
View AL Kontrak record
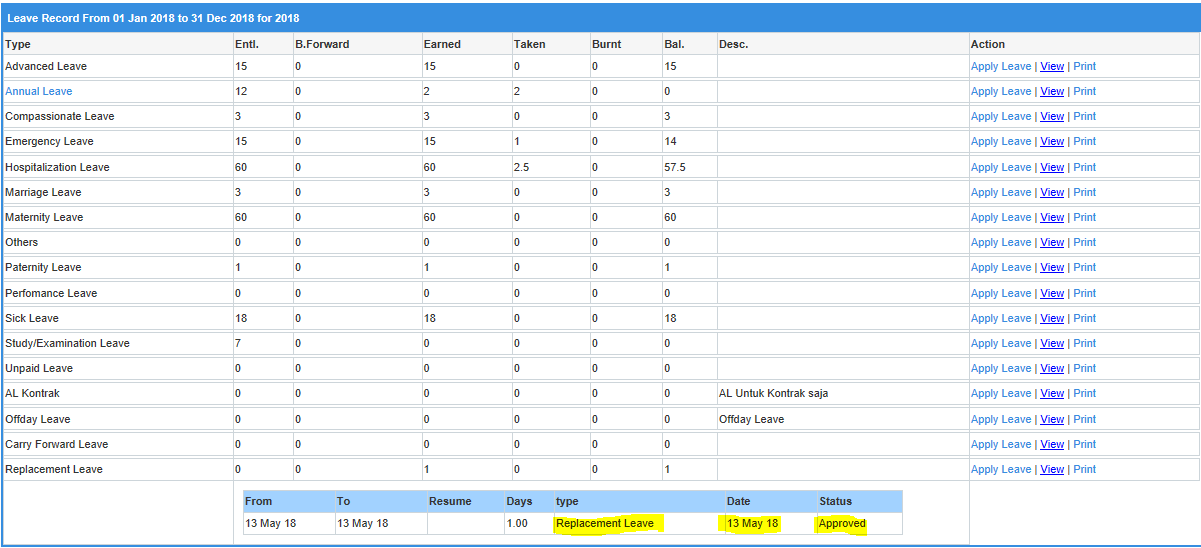[x=1052, y=393]
